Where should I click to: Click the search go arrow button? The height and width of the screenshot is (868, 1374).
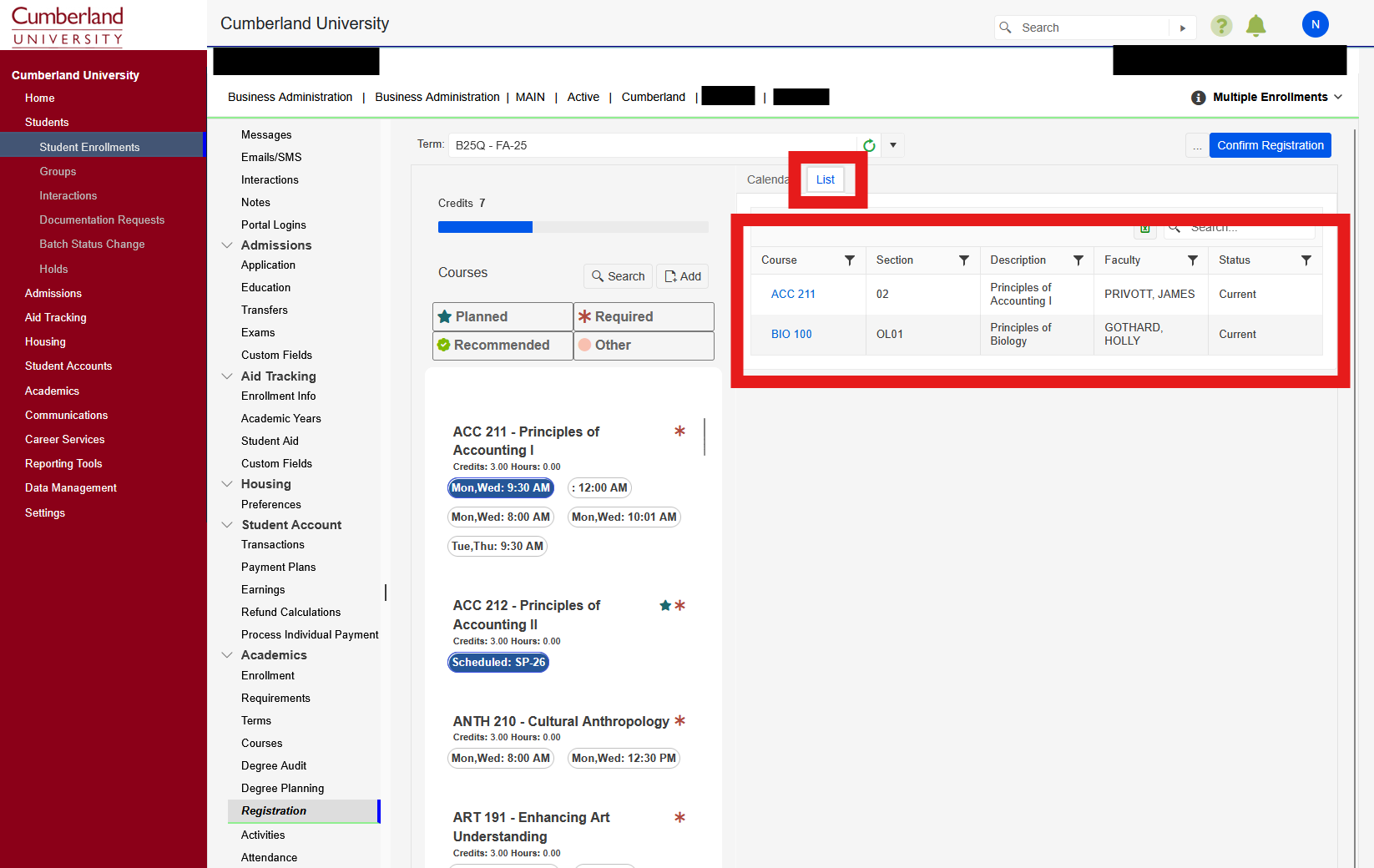pyautogui.click(x=1183, y=28)
